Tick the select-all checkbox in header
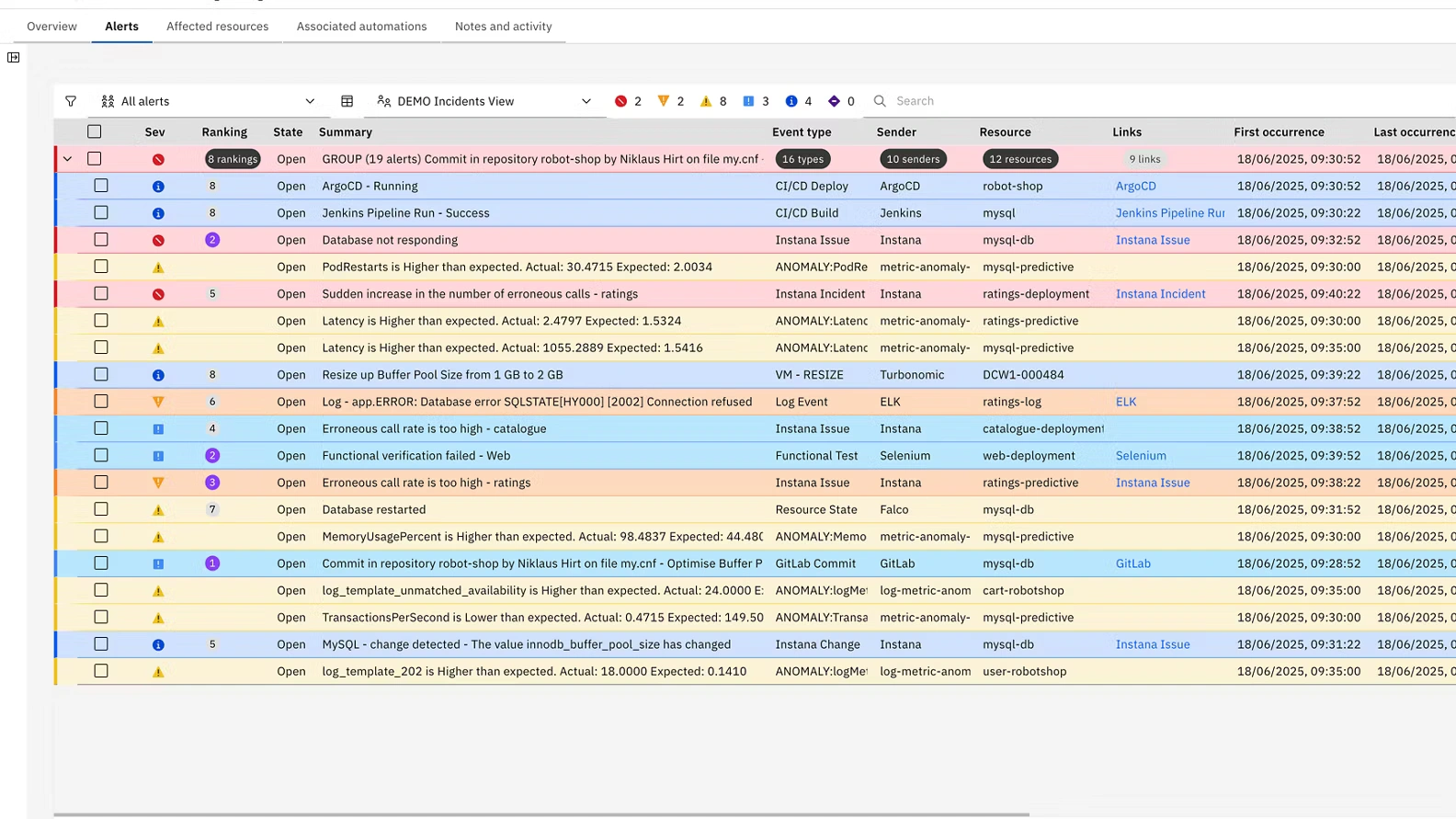The height and width of the screenshot is (819, 1456). (x=95, y=131)
